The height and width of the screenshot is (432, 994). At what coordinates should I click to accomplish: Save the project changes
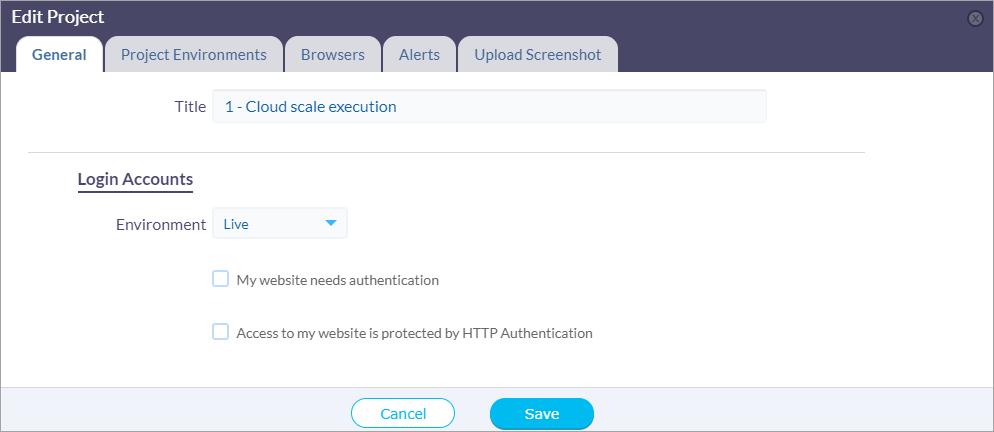pos(542,414)
